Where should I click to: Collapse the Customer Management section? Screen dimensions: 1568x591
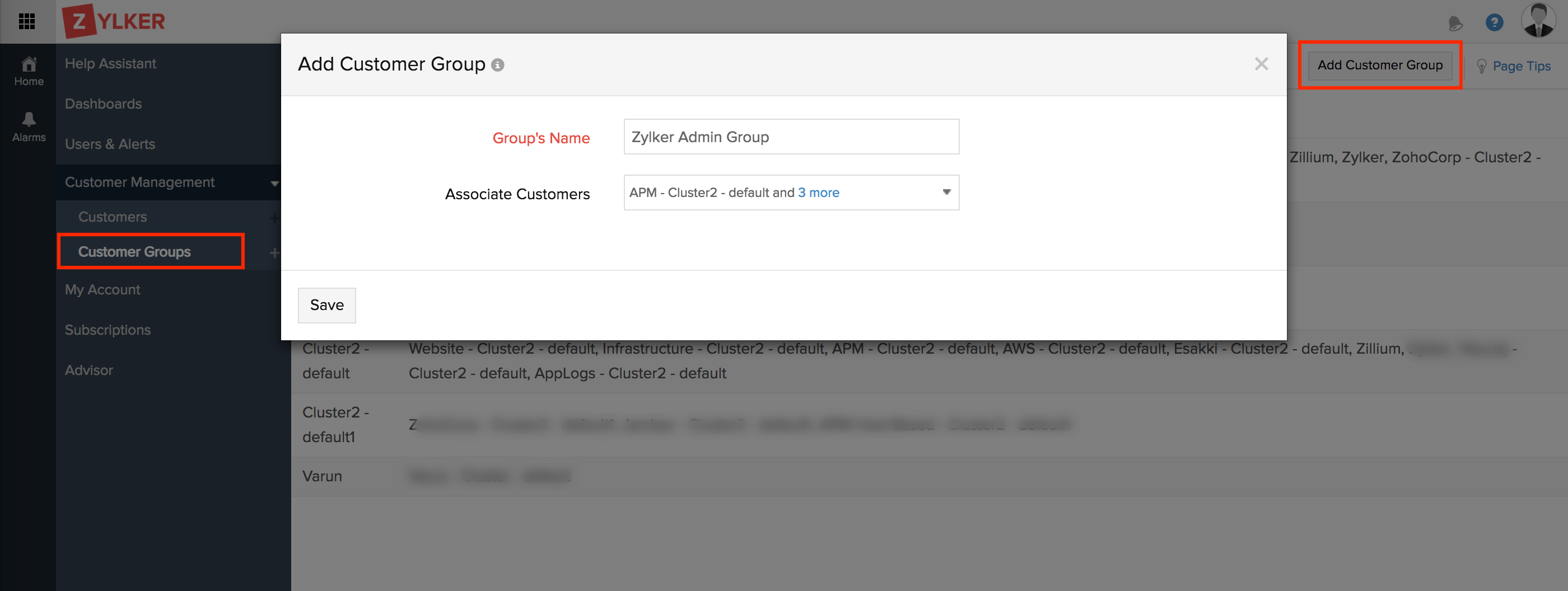[x=274, y=183]
